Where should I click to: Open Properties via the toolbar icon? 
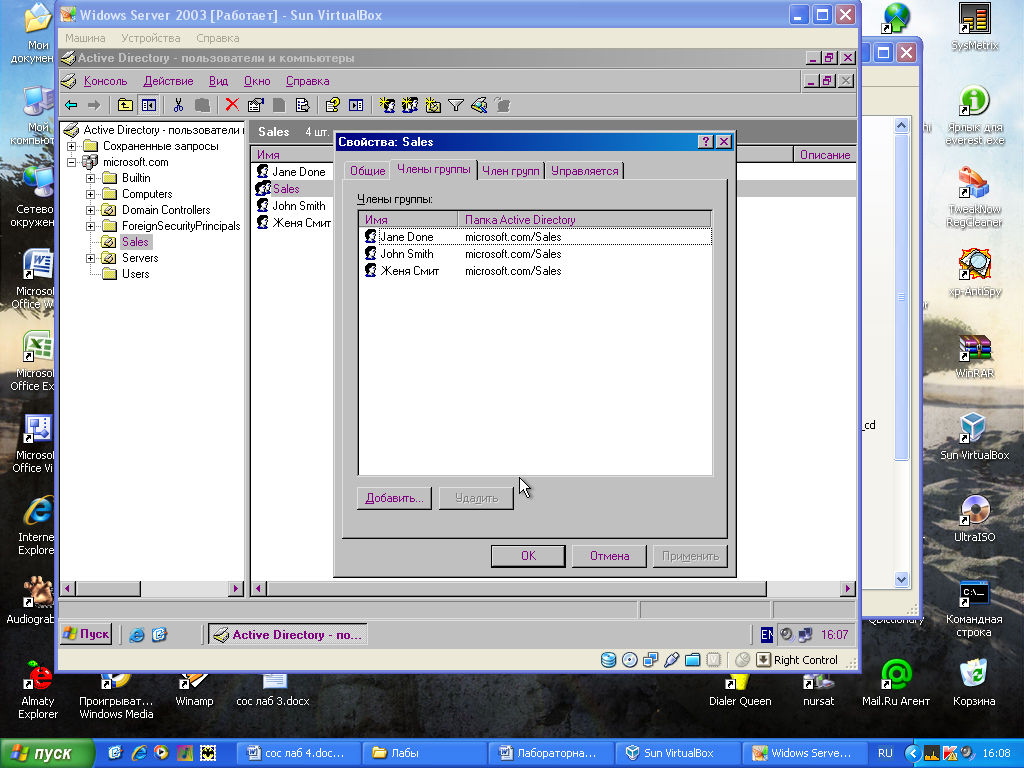click(x=255, y=105)
